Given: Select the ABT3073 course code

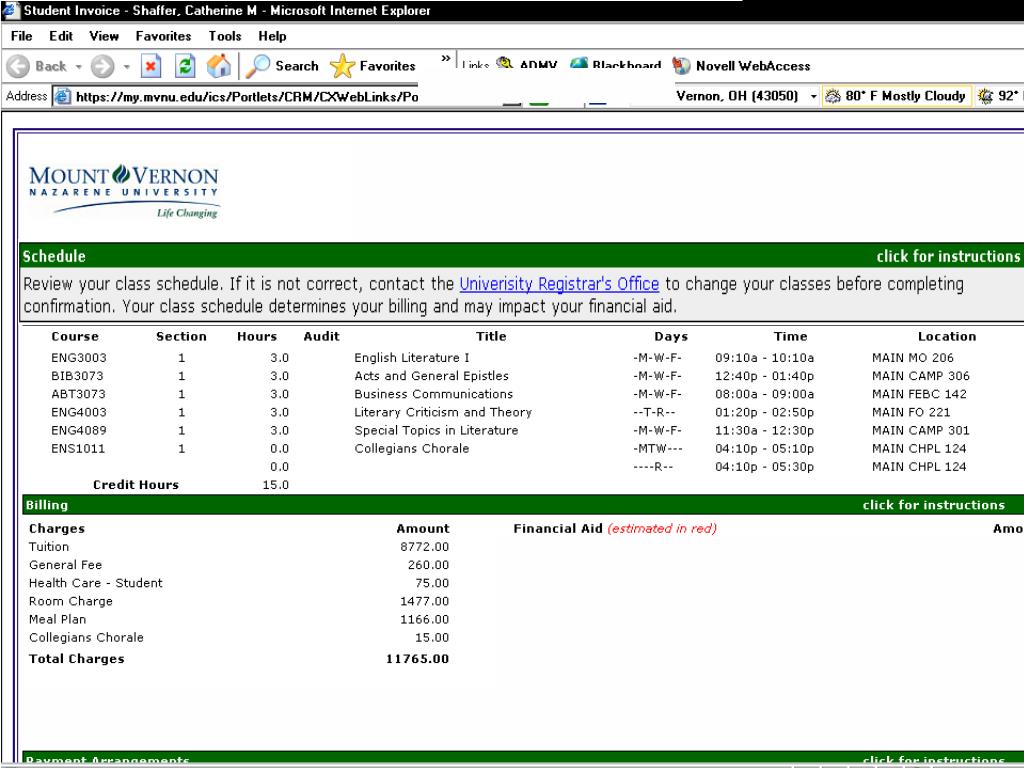Looking at the screenshot, I should [x=78, y=394].
